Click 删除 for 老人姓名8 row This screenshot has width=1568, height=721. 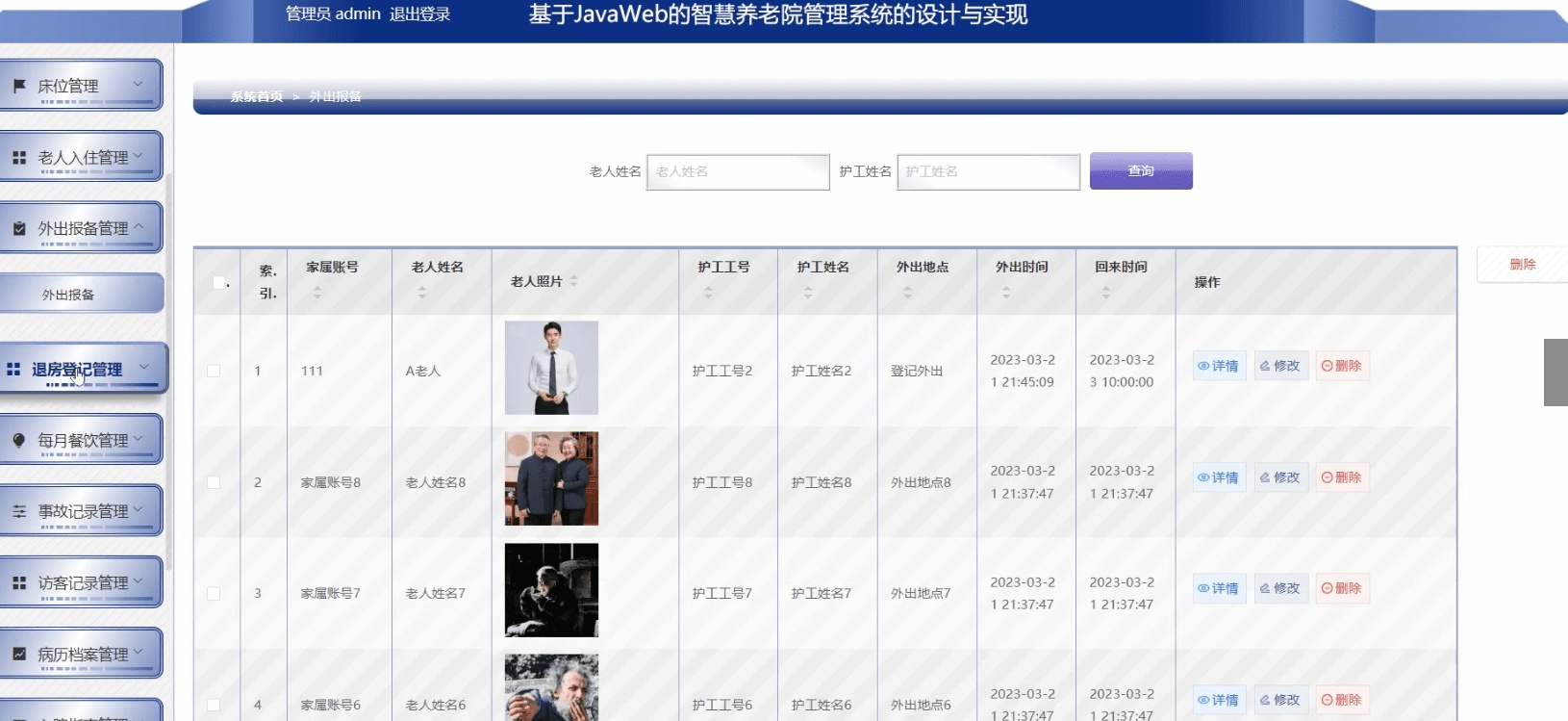pyautogui.click(x=1342, y=477)
